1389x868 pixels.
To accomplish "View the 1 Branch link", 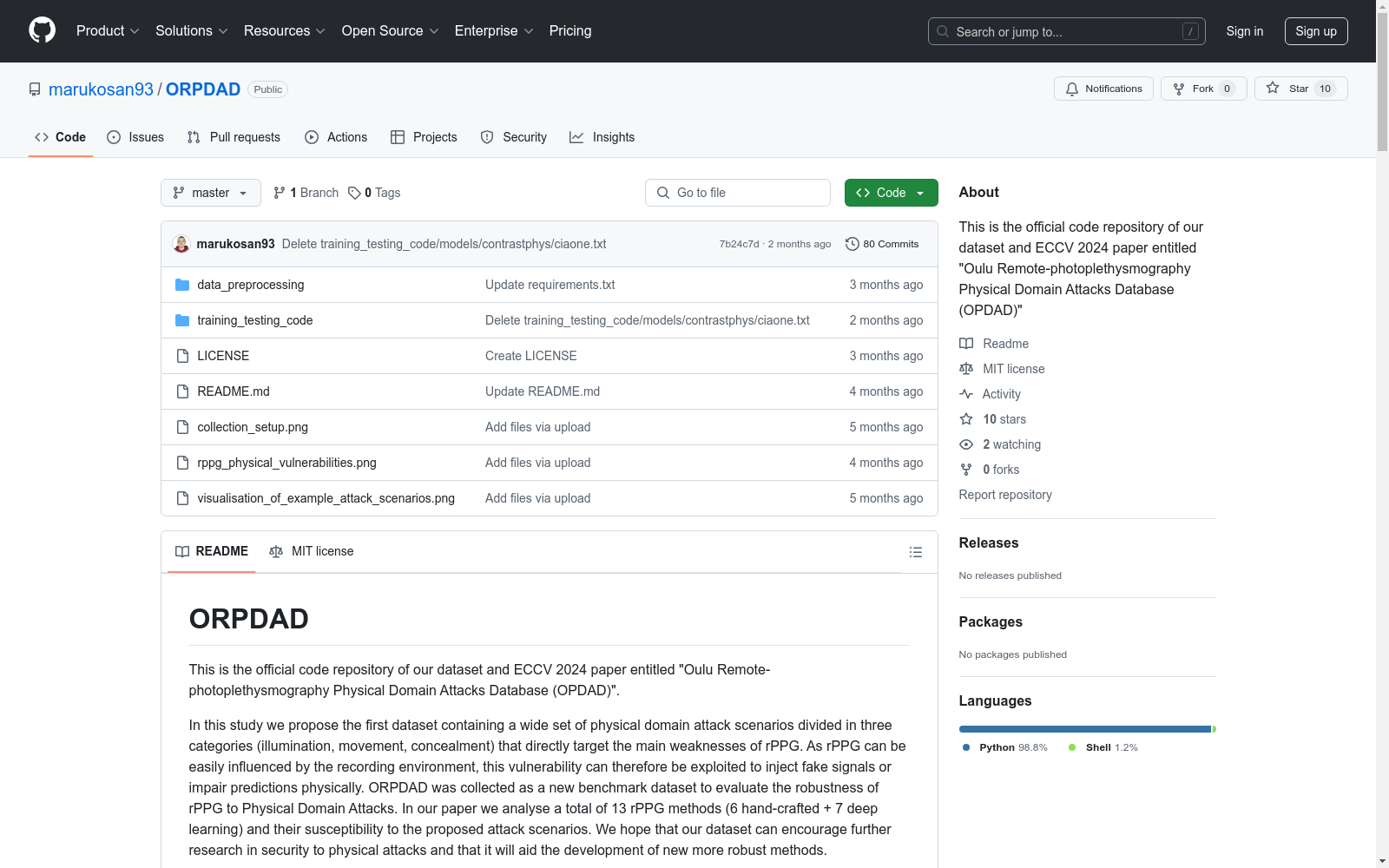I will (x=306, y=193).
